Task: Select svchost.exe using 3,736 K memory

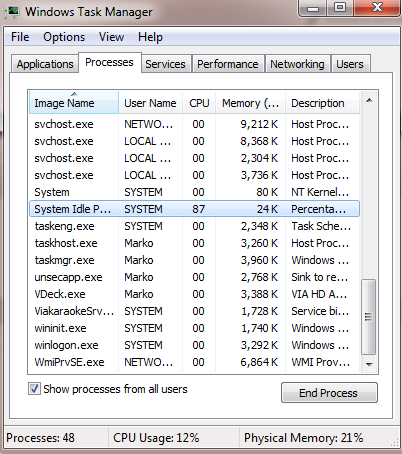Action: [194, 175]
